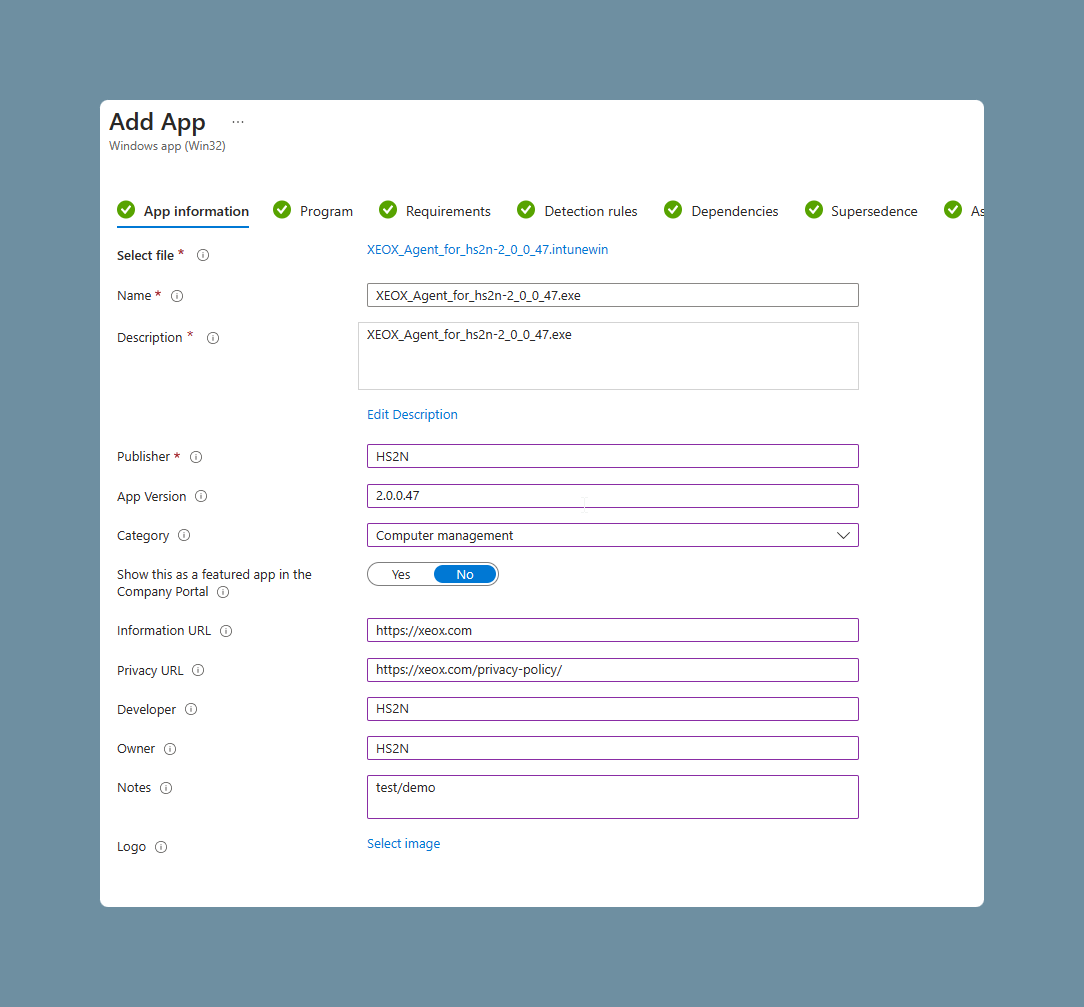This screenshot has height=1007, width=1084.
Task: Focus the Description text area
Action: [x=608, y=356]
